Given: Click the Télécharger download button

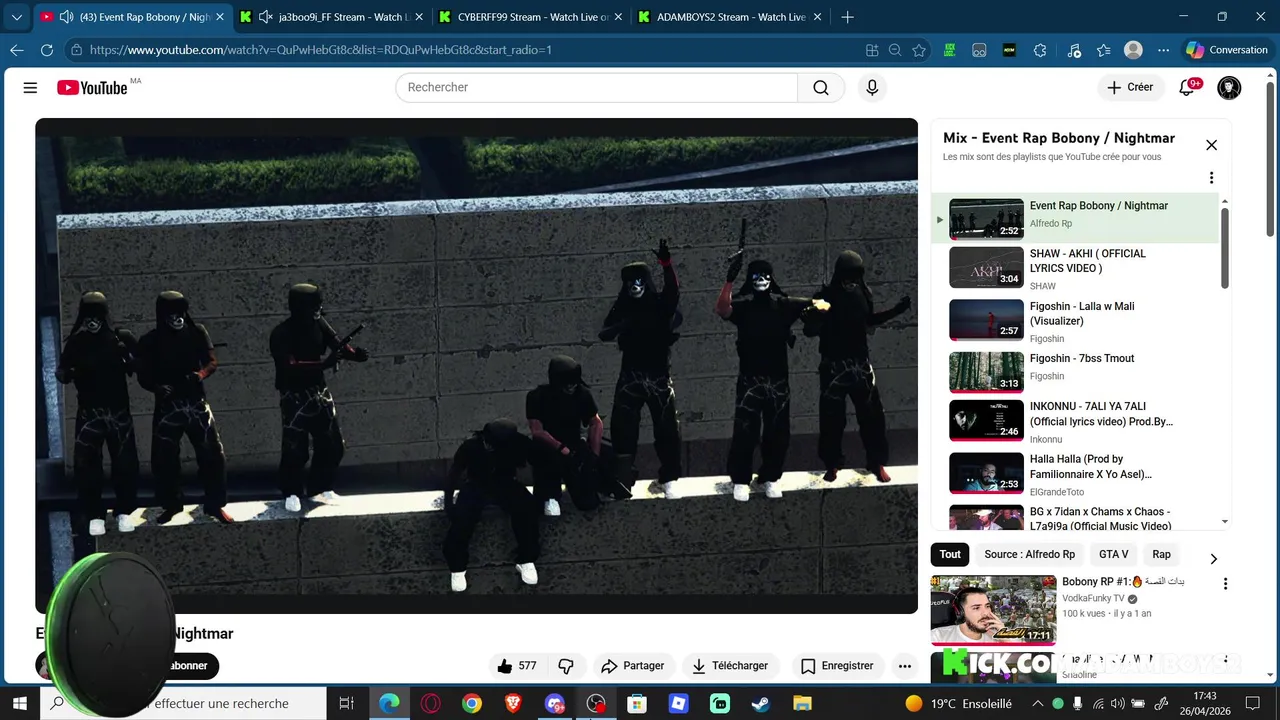Looking at the screenshot, I should pos(730,666).
